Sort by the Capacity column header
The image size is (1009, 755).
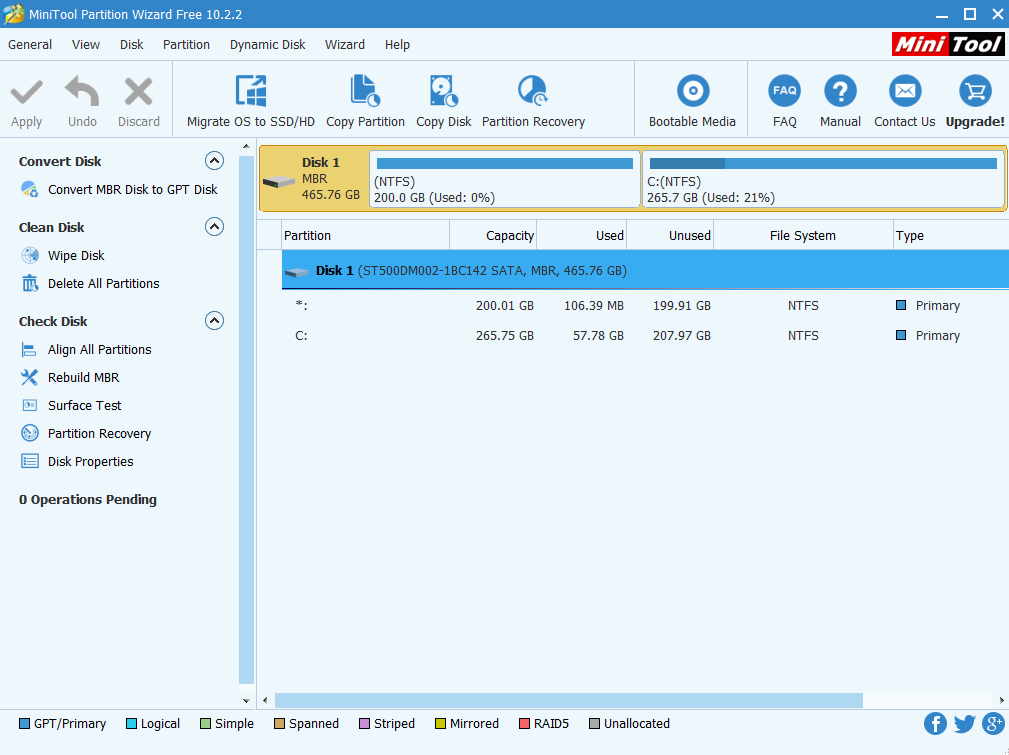pyautogui.click(x=493, y=236)
